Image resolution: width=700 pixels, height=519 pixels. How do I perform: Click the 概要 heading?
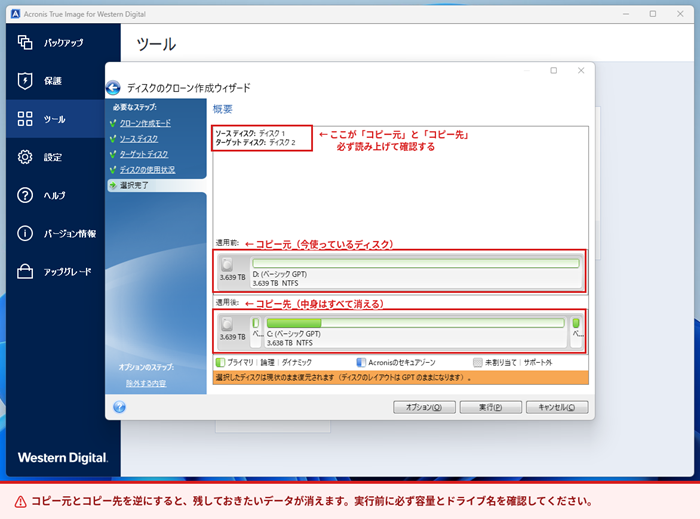click(x=222, y=109)
